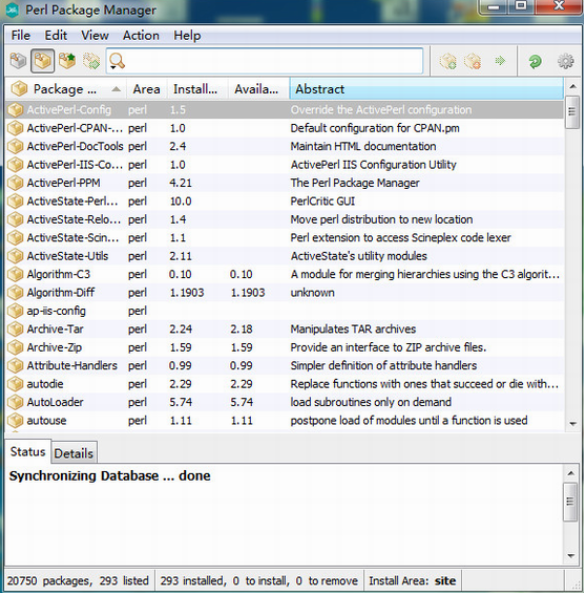
Task: Click the mark for remove icon
Action: coord(473,61)
